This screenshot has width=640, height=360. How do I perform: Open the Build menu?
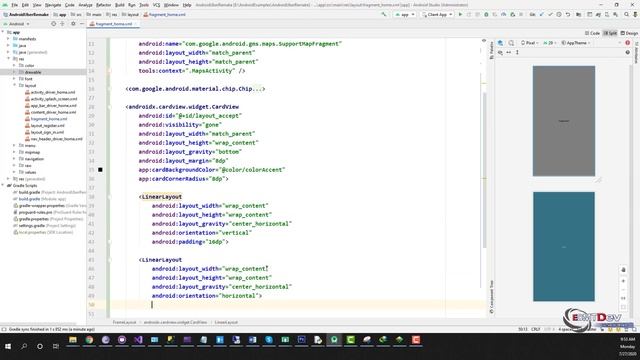pyautogui.click(x=120, y=5)
